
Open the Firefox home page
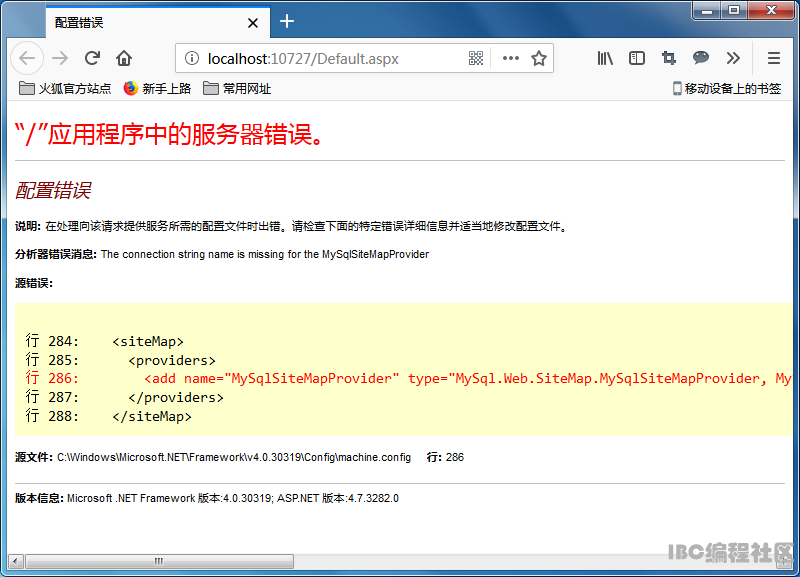(124, 58)
